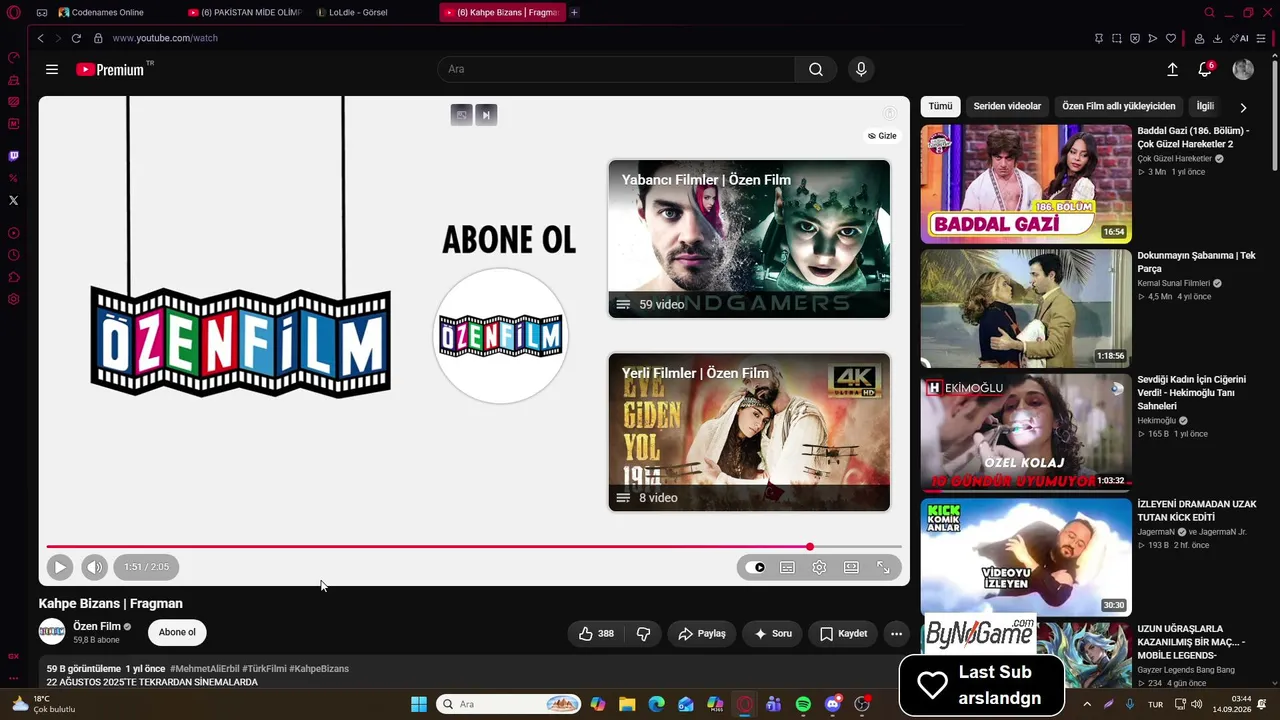This screenshot has width=1280, height=720.
Task: Enter fullscreen in the video player
Action: [883, 567]
